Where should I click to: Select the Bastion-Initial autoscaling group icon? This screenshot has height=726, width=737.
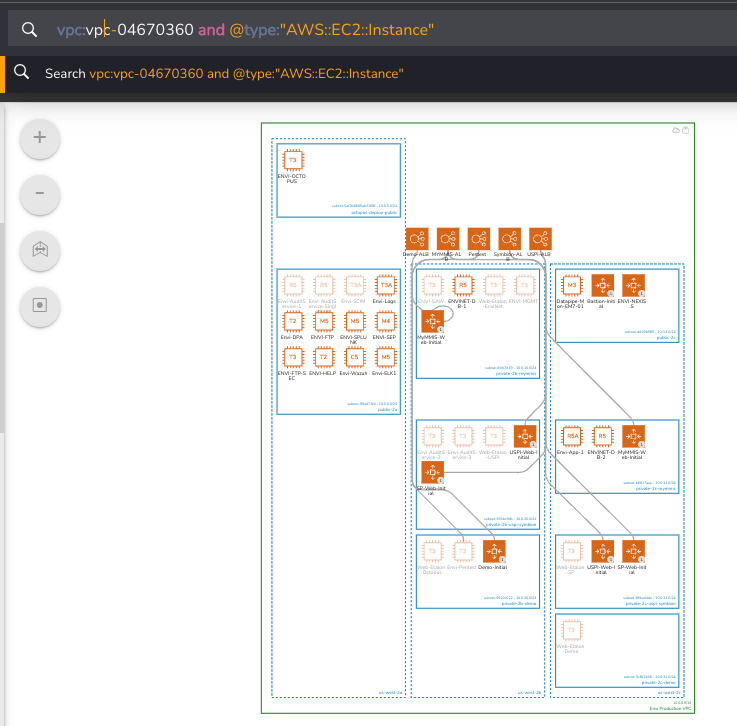tap(603, 285)
